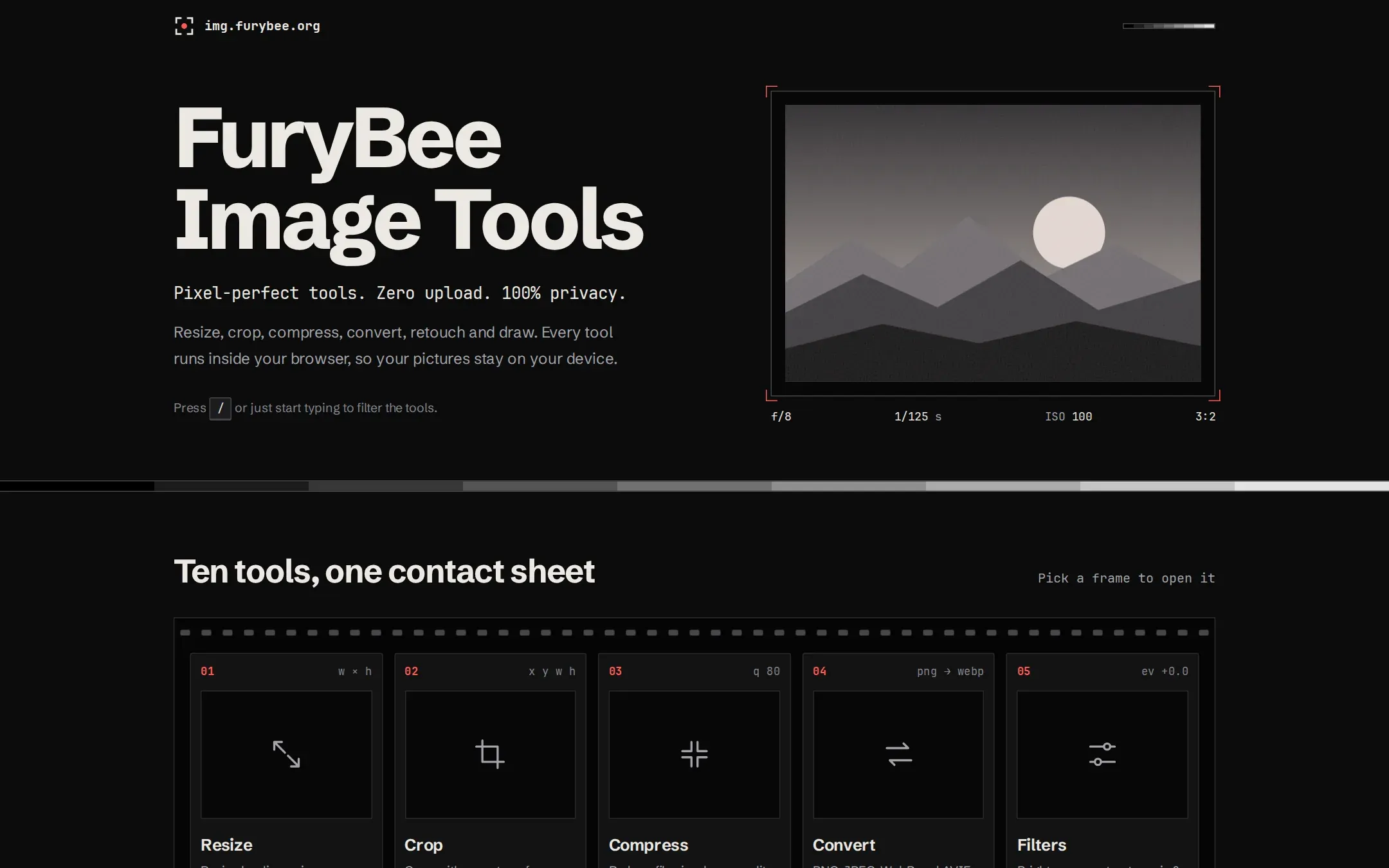Image resolution: width=1389 pixels, height=868 pixels.
Task: Click the '3:2' aspect ratio readout
Action: pyautogui.click(x=1205, y=417)
